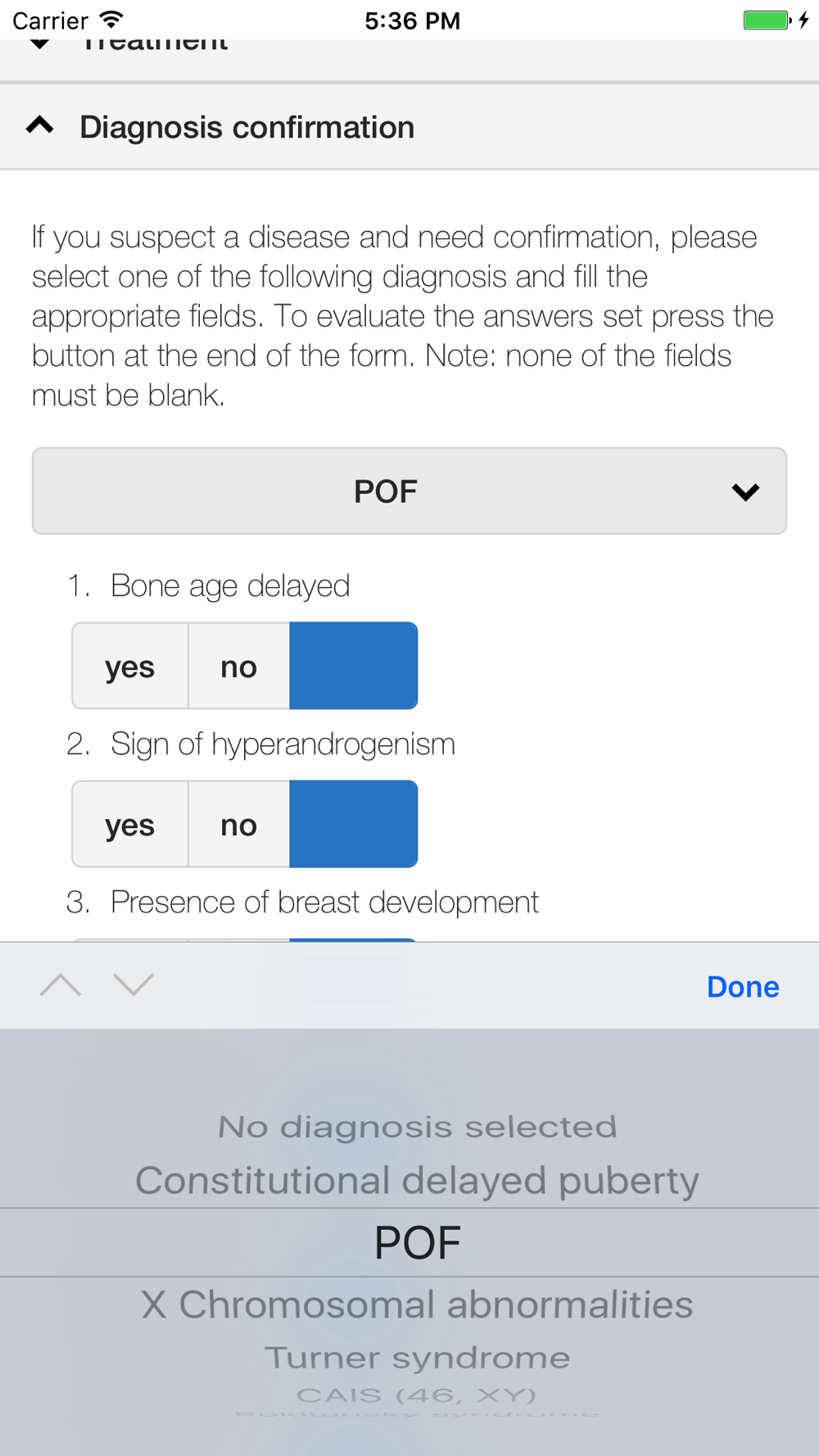Tap the Wi-Fi status icon

click(x=111, y=20)
